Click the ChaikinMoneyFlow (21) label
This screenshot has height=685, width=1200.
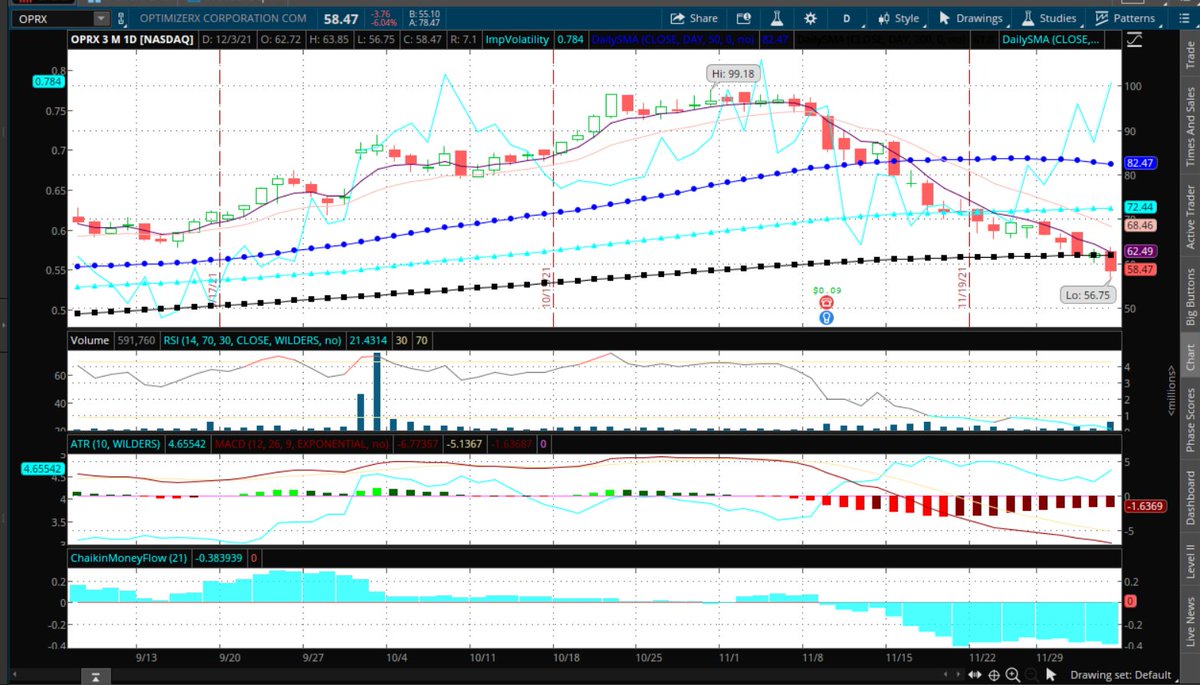click(x=128, y=557)
